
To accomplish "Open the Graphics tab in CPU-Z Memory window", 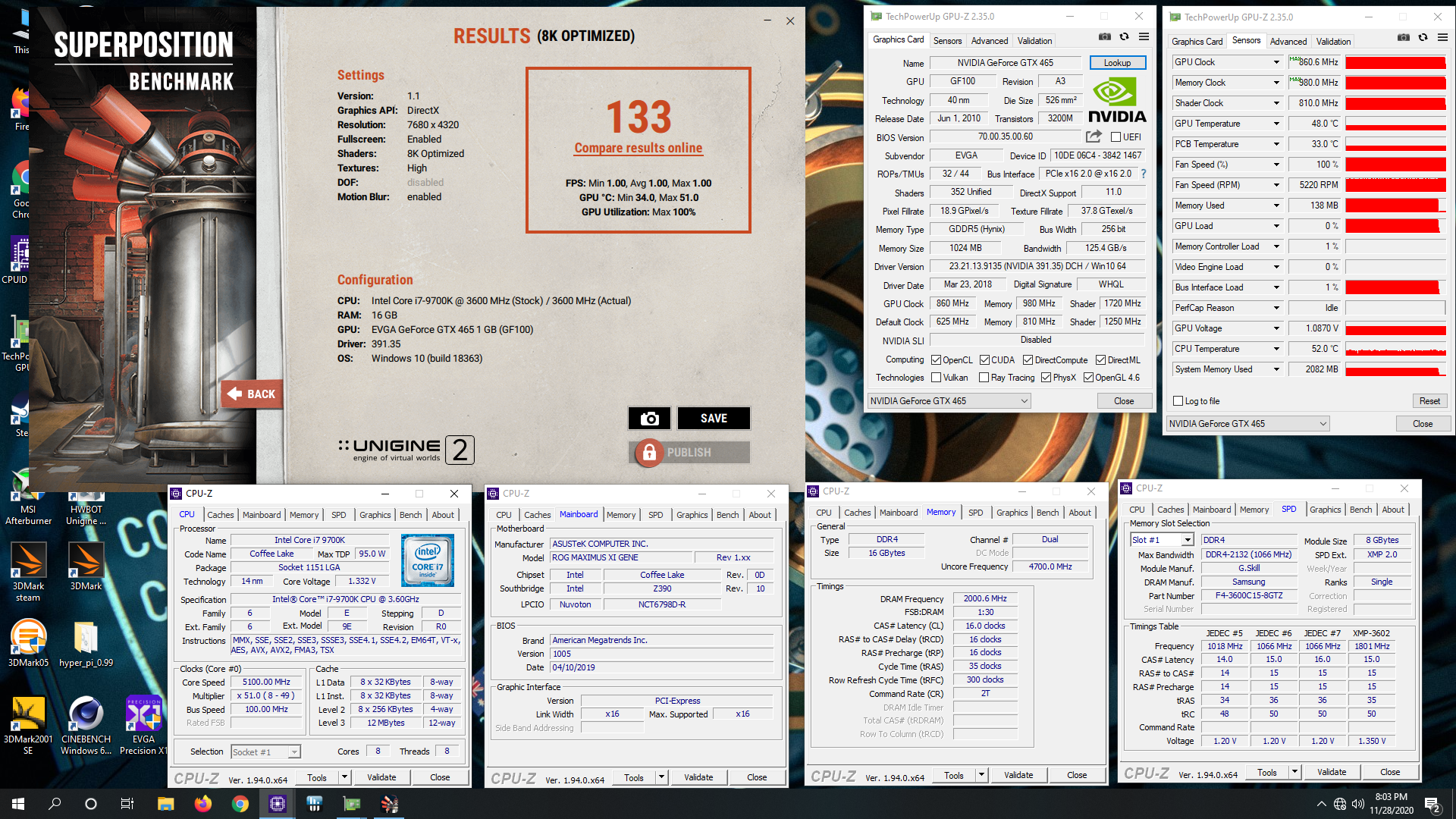I will click(x=1012, y=513).
